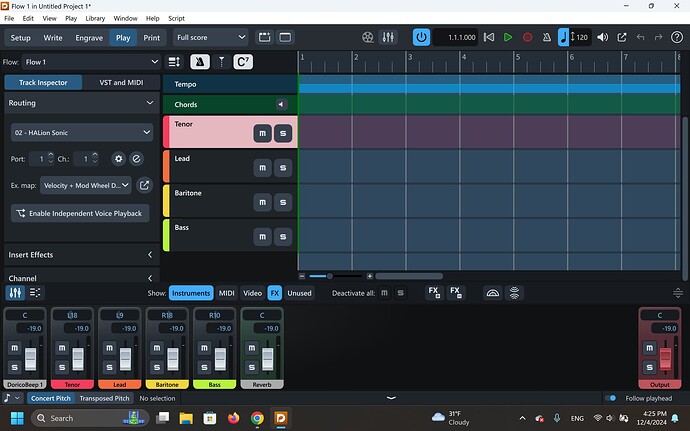Click the first FX channel icon

[x=434, y=292]
